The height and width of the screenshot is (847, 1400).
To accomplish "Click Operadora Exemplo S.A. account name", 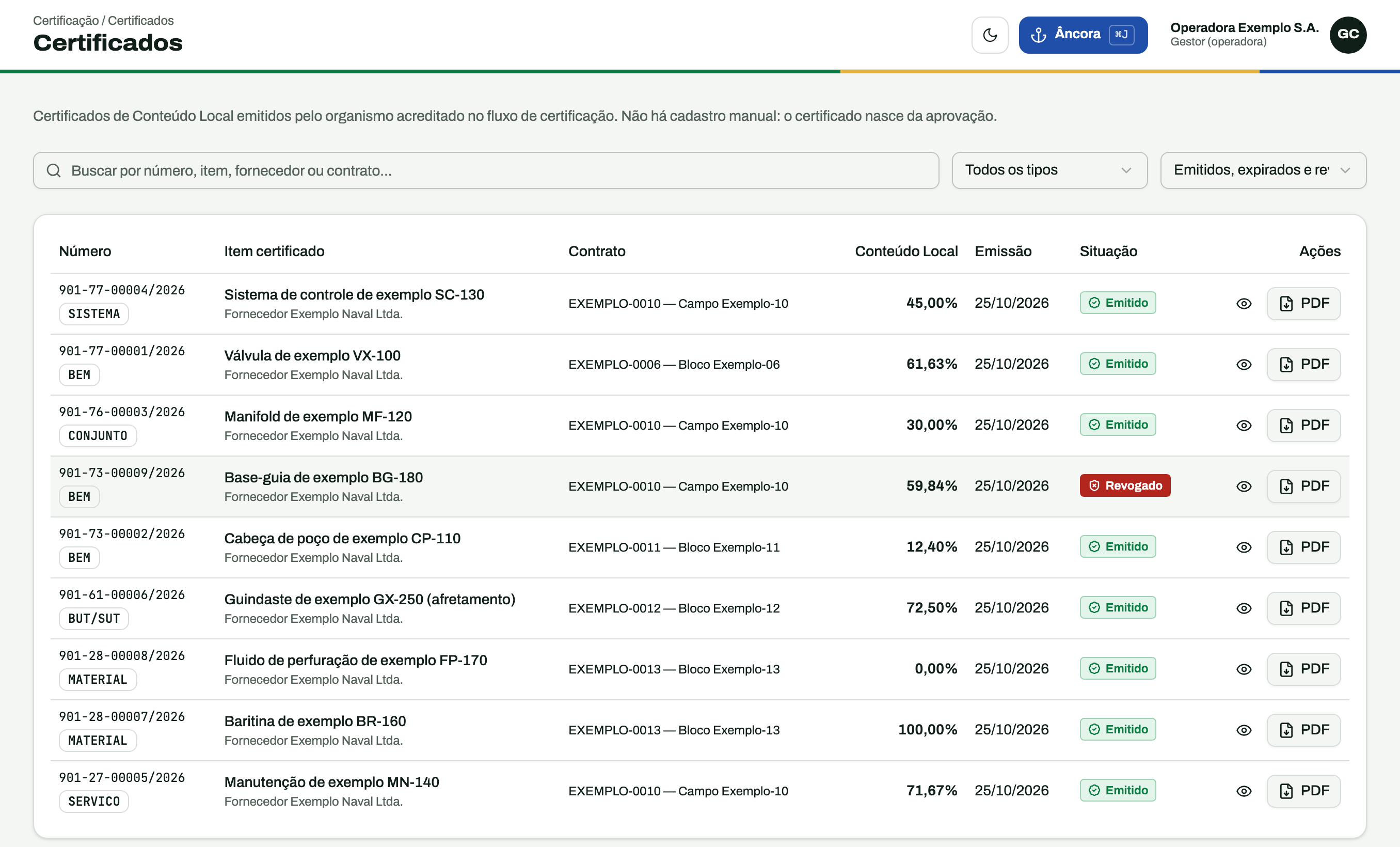I will (1244, 27).
